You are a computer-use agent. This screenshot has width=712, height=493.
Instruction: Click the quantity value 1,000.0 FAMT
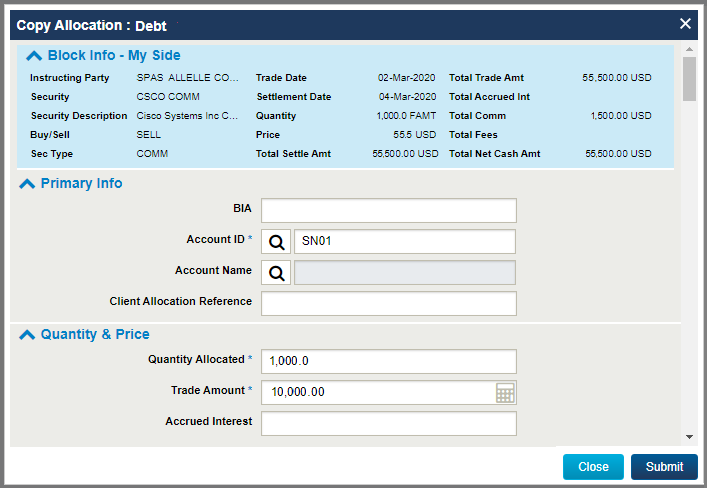[406, 116]
